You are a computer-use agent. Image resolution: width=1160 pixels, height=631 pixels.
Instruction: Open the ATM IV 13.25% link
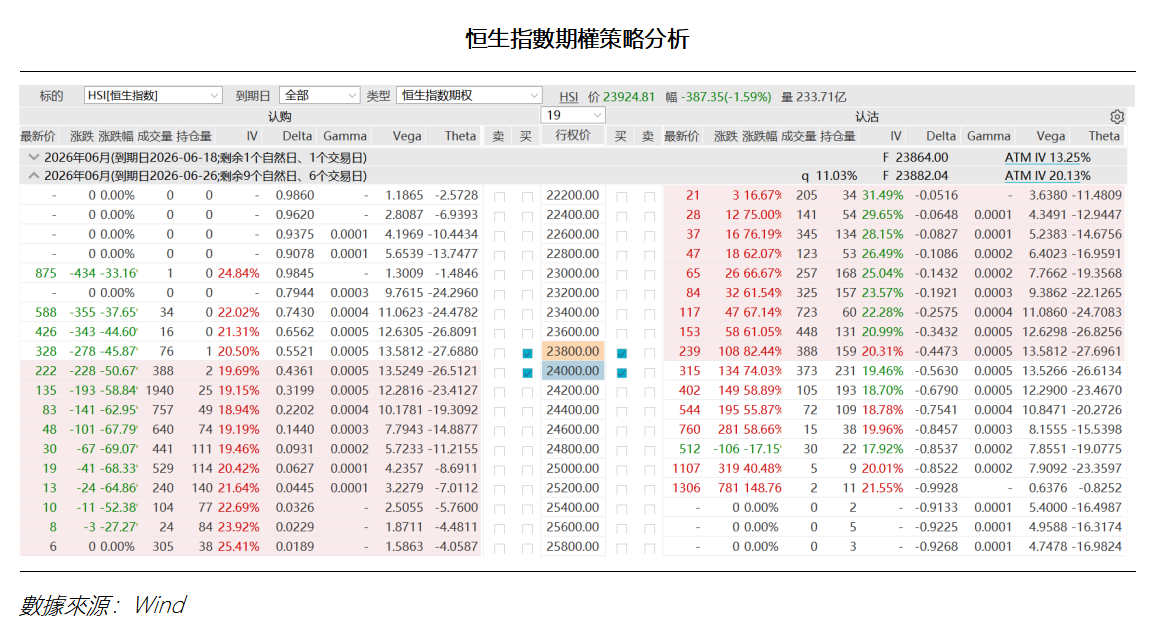point(1047,158)
